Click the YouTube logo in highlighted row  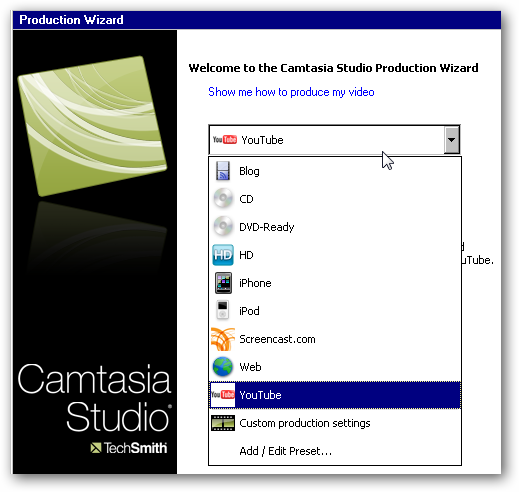[223, 395]
